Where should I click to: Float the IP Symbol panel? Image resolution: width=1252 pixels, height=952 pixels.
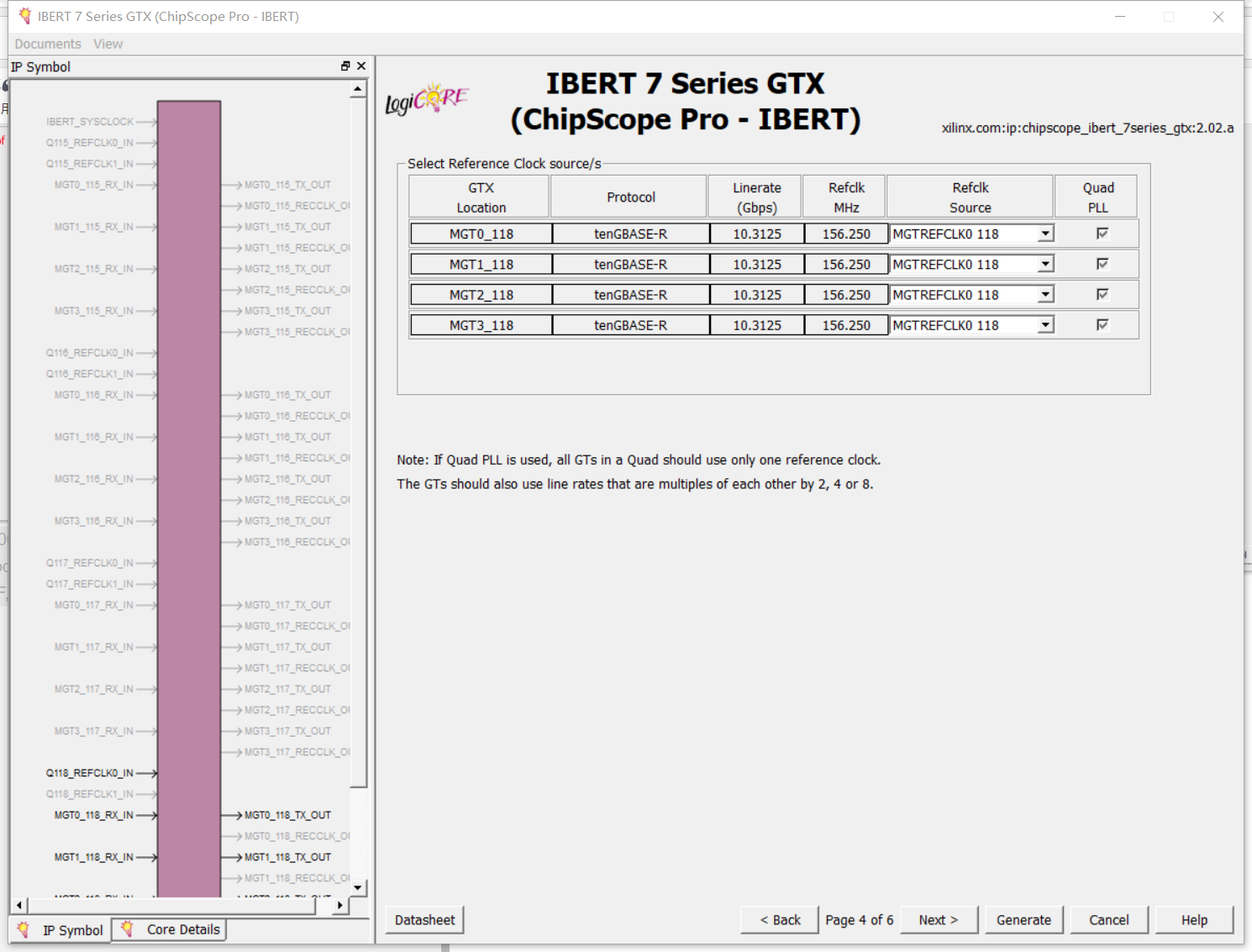pos(345,66)
